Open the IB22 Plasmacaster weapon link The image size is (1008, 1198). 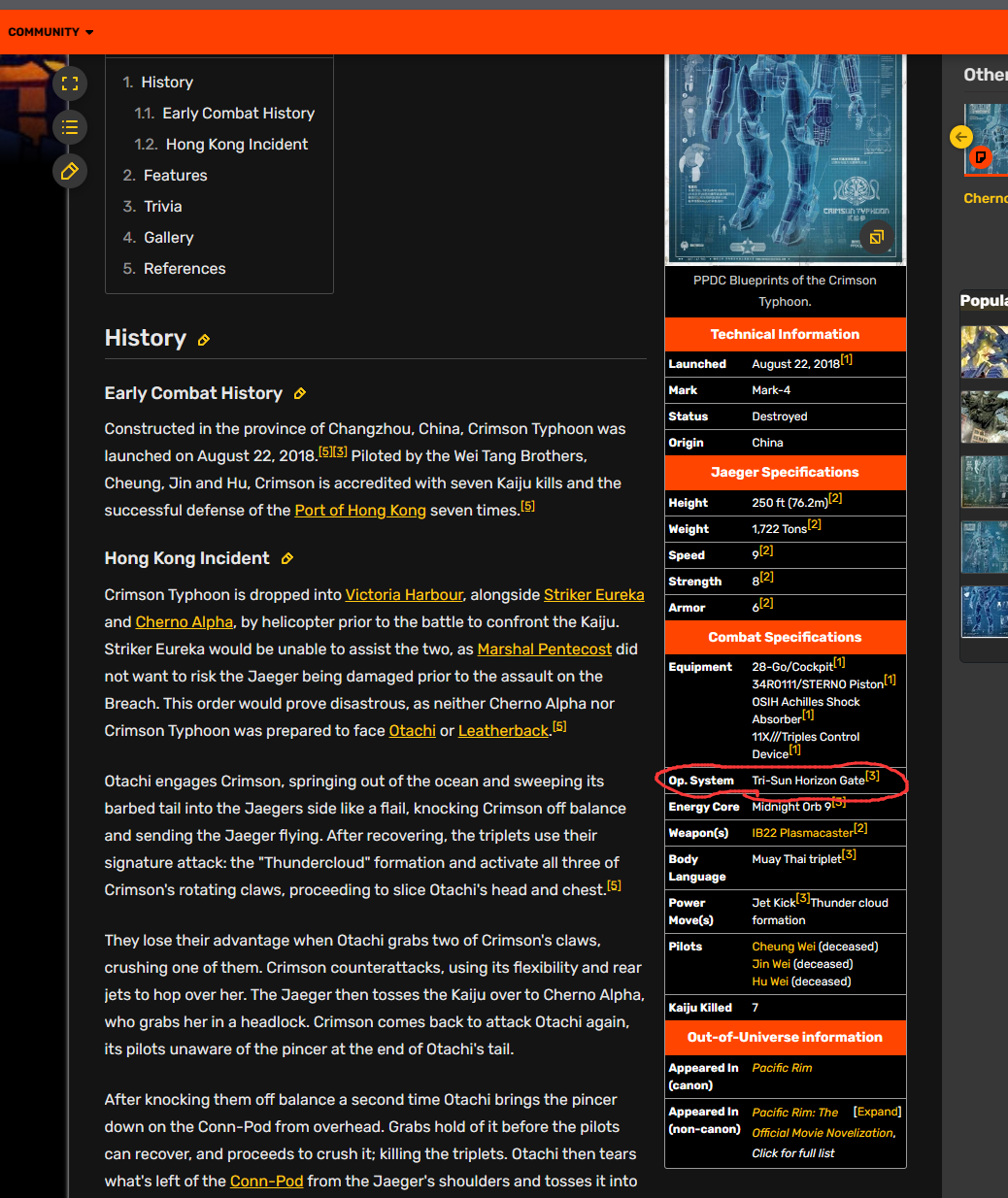click(803, 833)
